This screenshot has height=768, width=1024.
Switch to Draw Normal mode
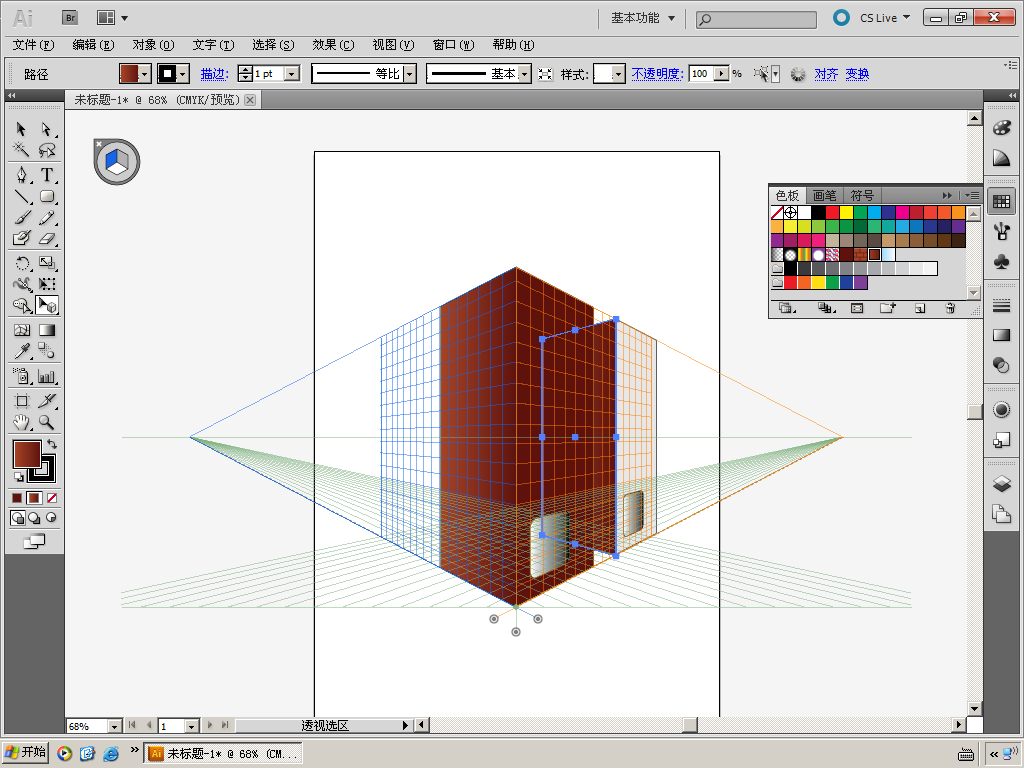(18, 518)
